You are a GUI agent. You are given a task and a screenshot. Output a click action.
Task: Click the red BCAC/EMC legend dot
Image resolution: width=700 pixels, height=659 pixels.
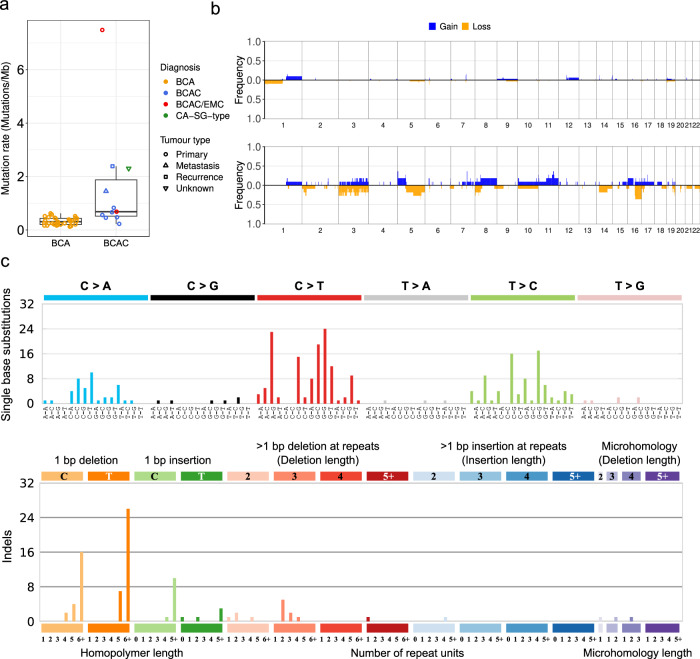[x=166, y=104]
